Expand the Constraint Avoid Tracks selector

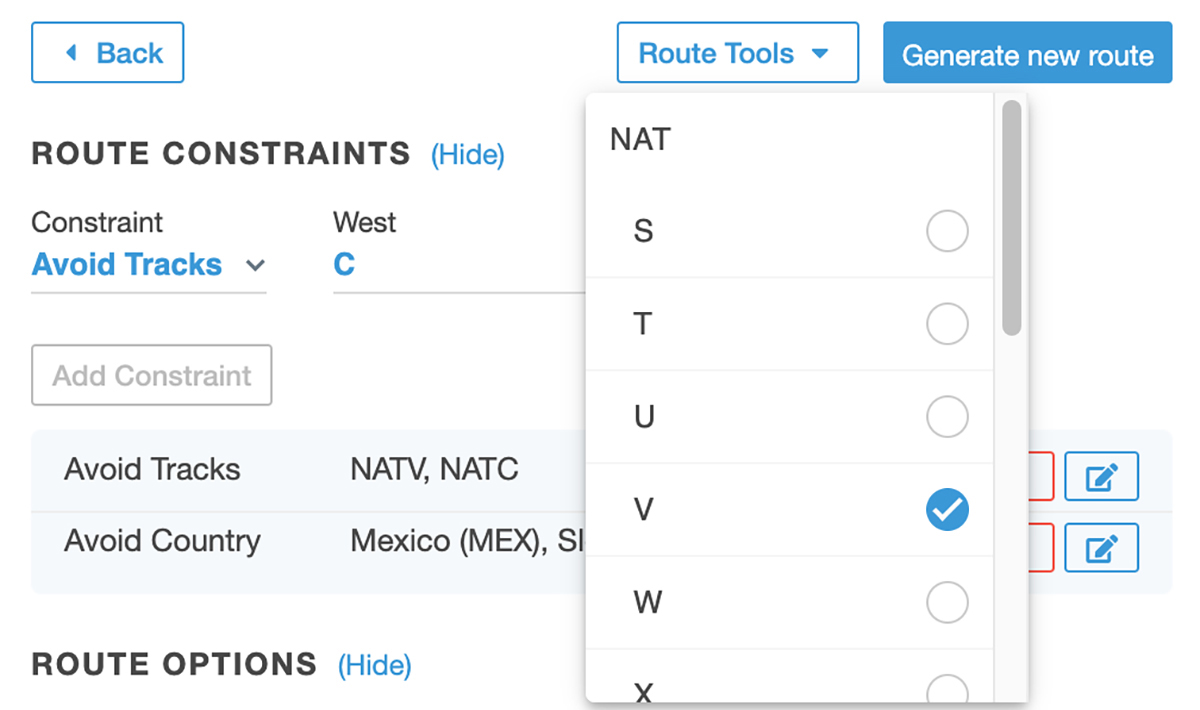point(148,265)
